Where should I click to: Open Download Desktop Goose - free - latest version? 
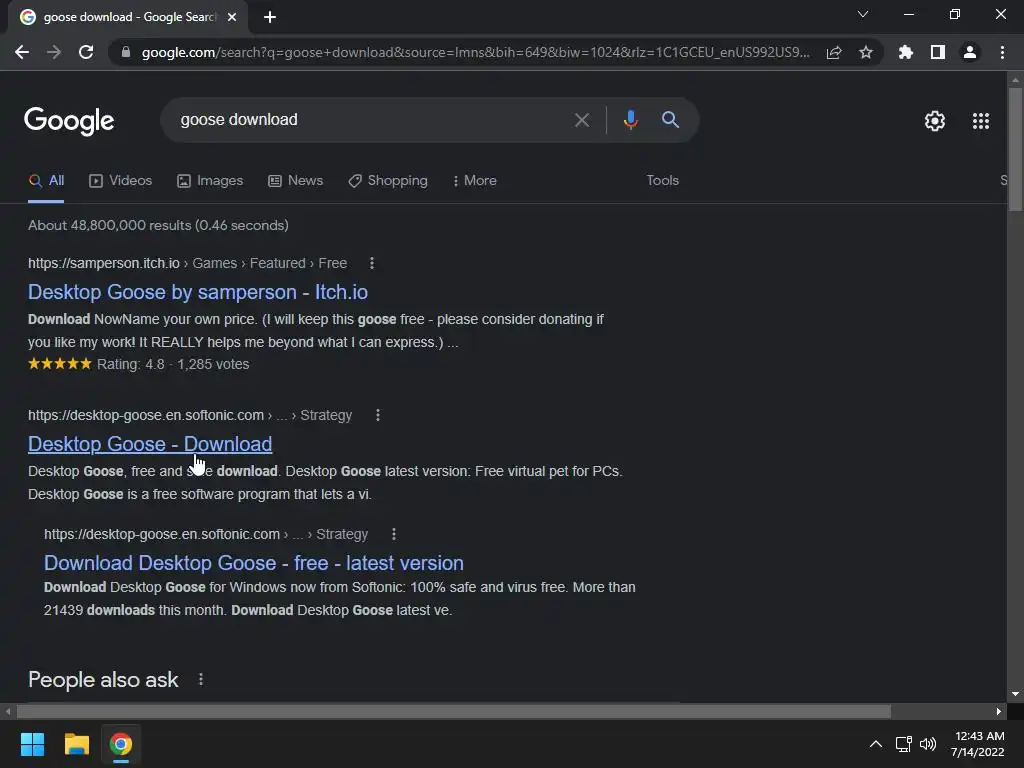coord(254,563)
